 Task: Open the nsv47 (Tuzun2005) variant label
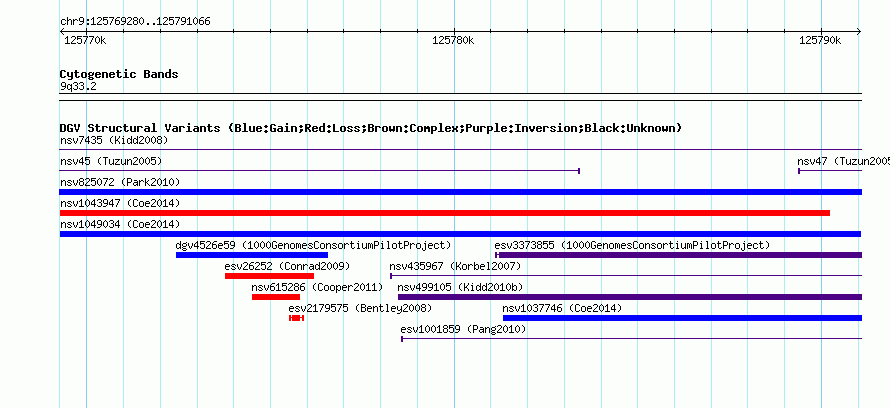[843, 161]
